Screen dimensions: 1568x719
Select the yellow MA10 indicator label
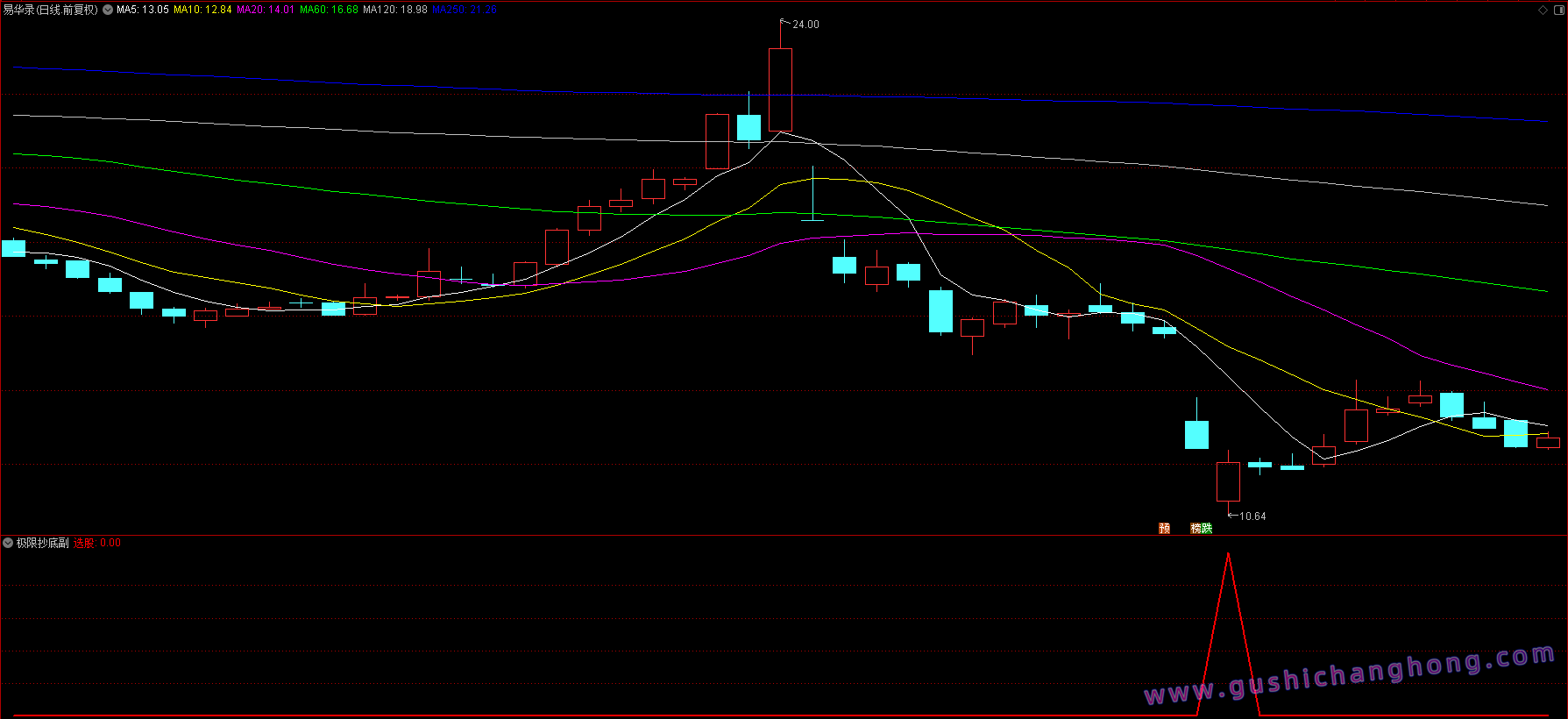pyautogui.click(x=202, y=10)
